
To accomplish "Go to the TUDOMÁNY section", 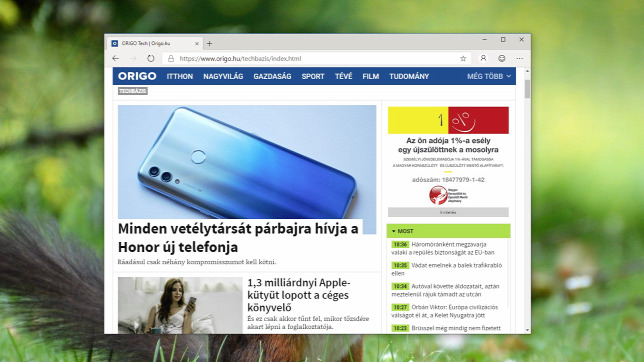I will [x=409, y=76].
